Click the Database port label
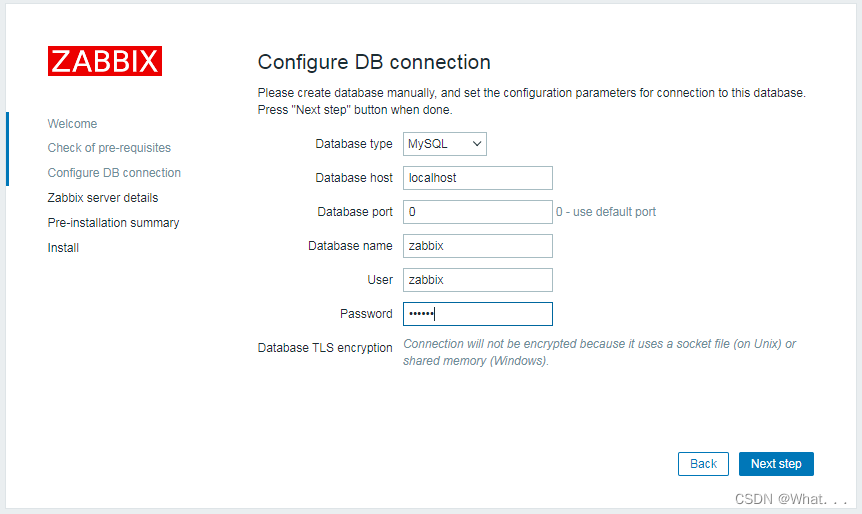The width and height of the screenshot is (862, 514). tap(355, 212)
